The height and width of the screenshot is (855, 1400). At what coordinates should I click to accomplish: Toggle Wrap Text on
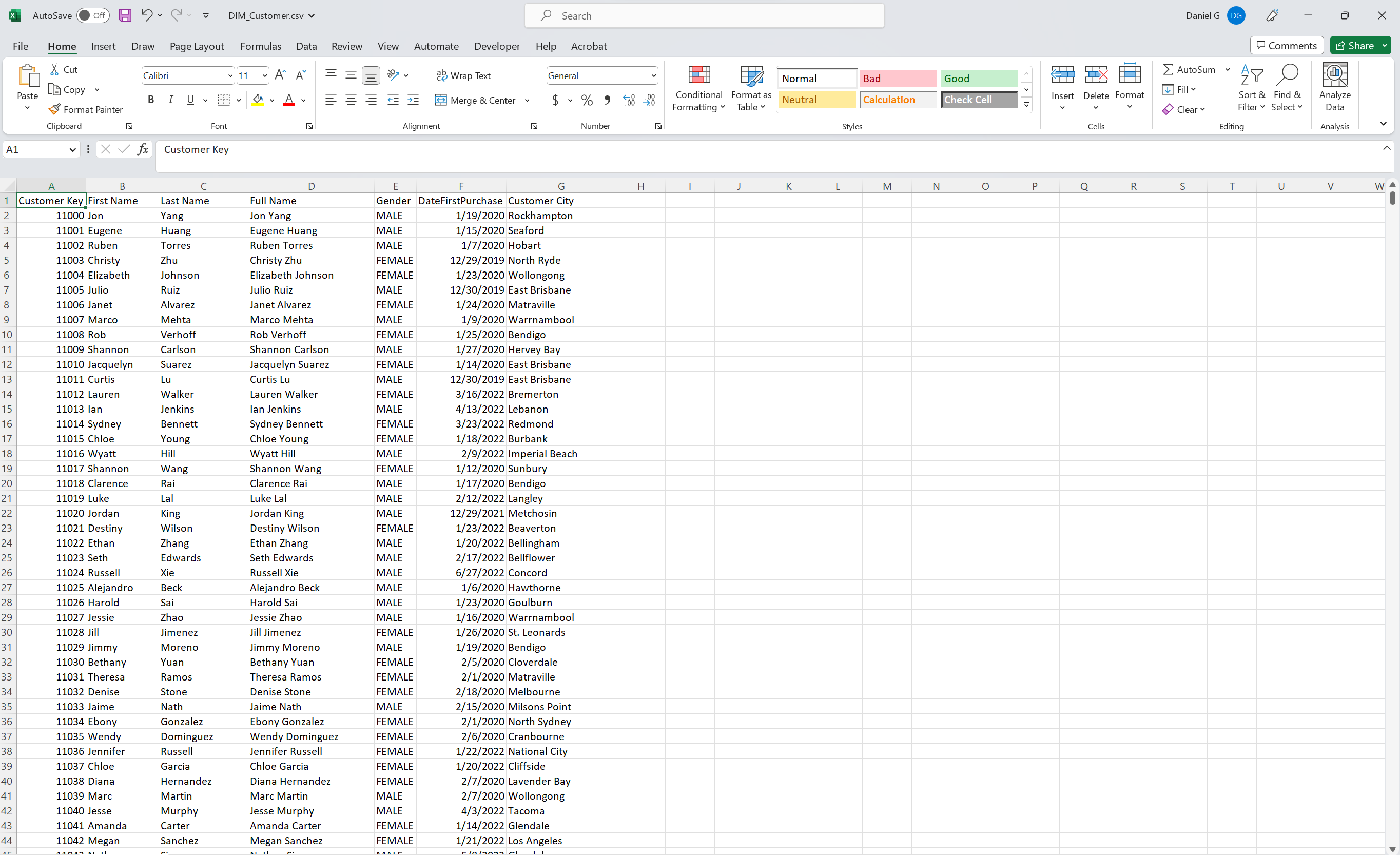[463, 75]
